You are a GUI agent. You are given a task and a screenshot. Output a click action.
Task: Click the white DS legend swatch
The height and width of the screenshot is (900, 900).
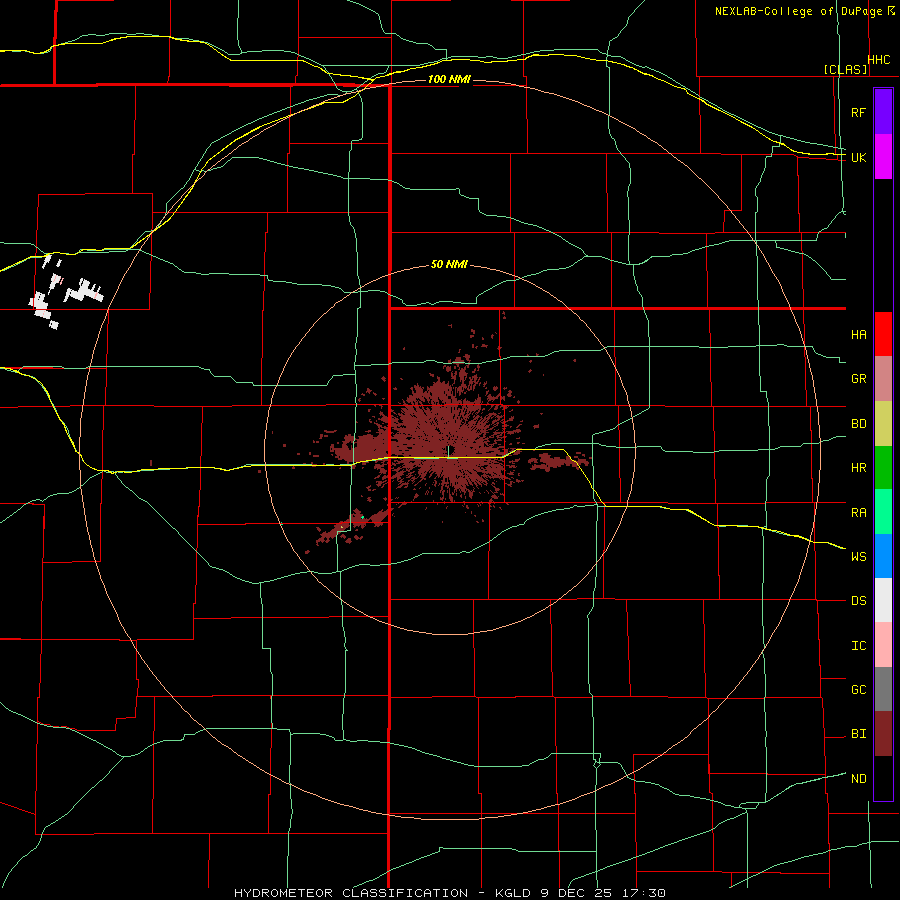click(883, 600)
